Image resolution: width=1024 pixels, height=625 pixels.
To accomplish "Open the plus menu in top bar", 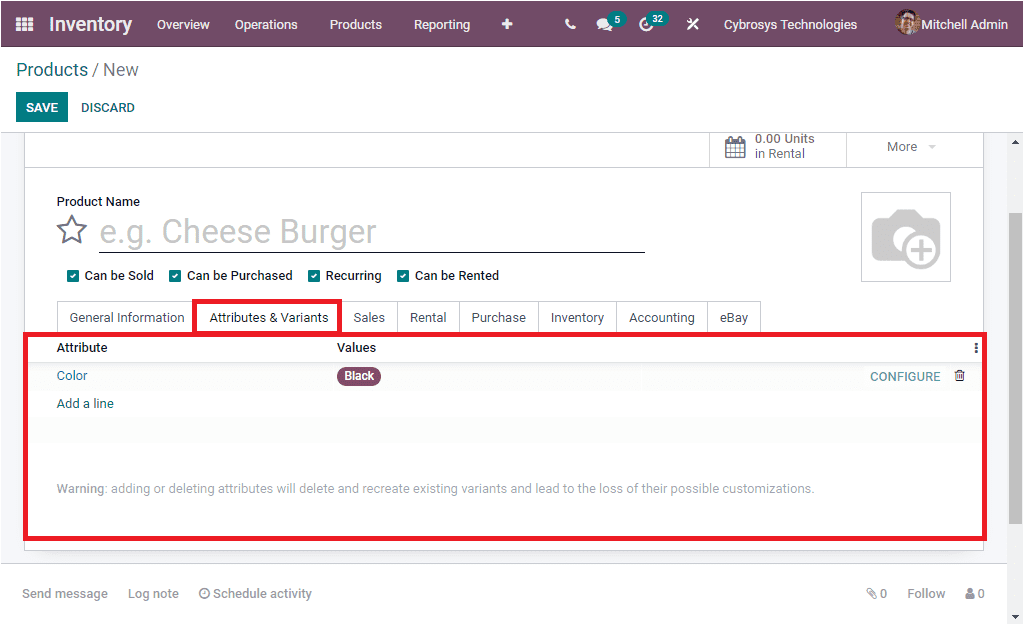I will [507, 24].
